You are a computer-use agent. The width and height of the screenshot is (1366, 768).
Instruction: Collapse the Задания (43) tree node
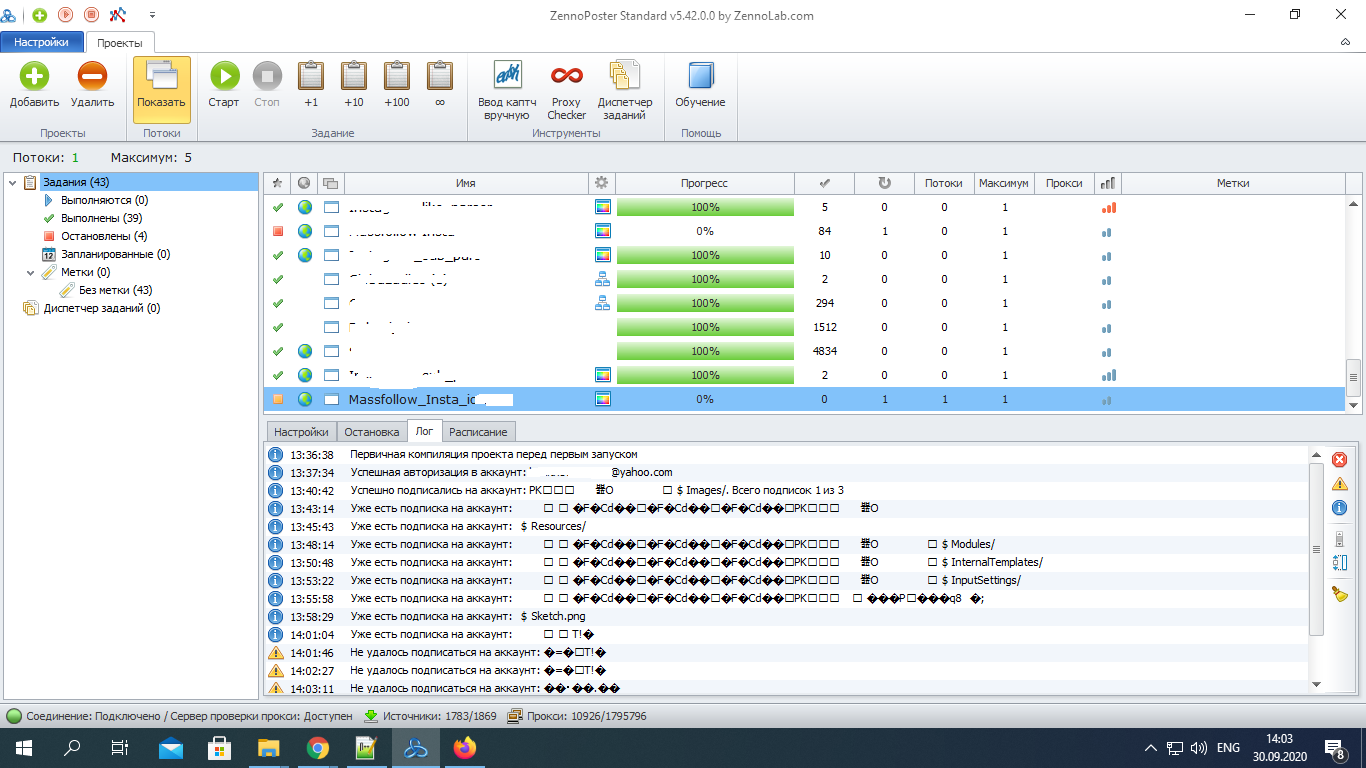click(x=12, y=182)
